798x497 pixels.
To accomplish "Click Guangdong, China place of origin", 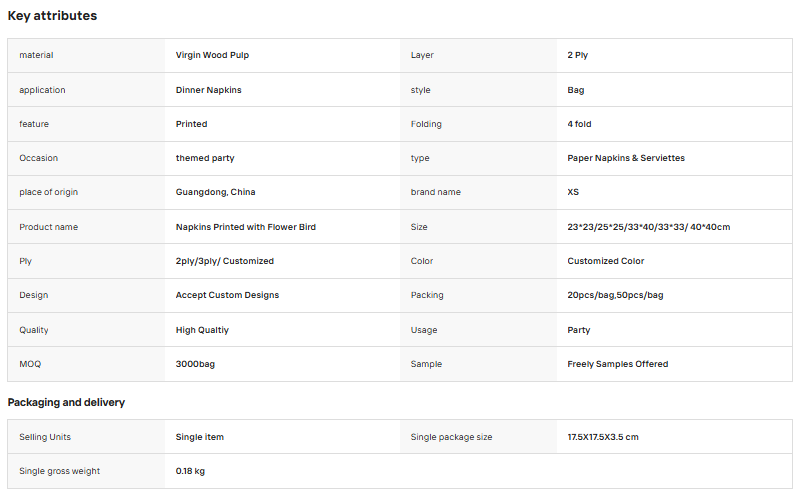I will tap(215, 192).
